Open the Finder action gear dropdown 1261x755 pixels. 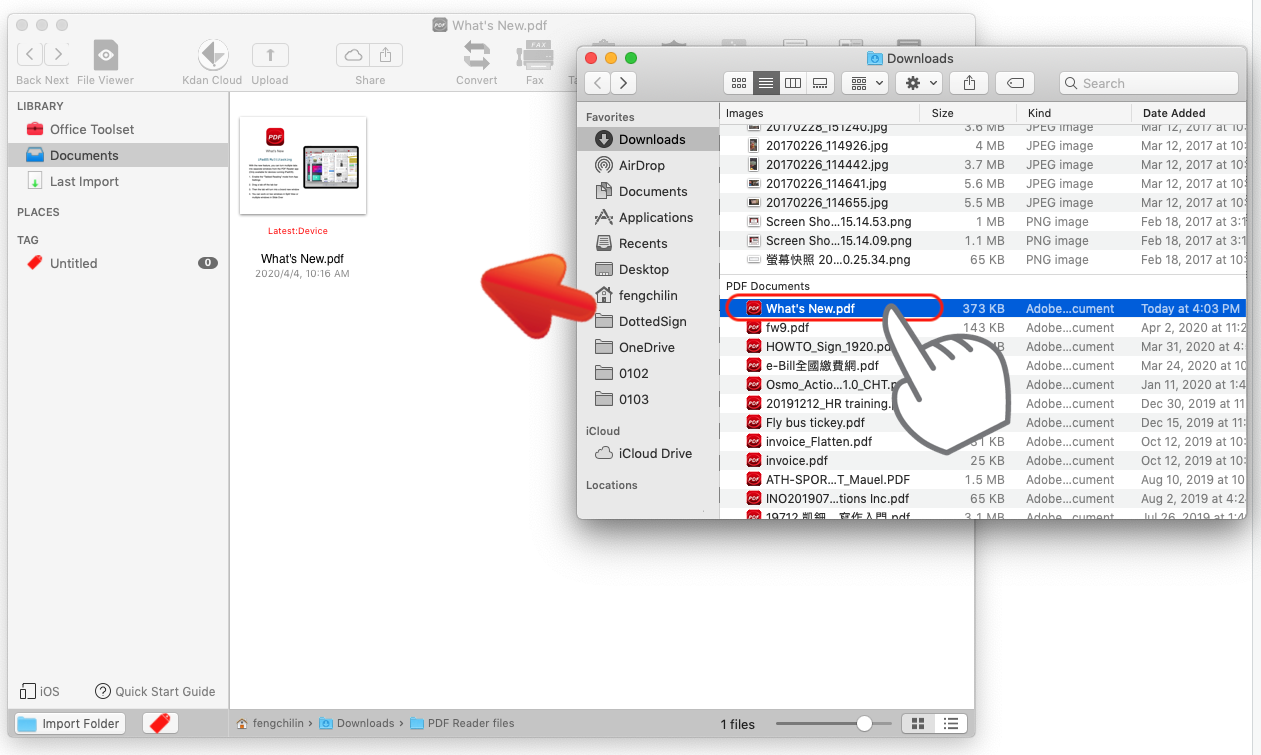920,83
